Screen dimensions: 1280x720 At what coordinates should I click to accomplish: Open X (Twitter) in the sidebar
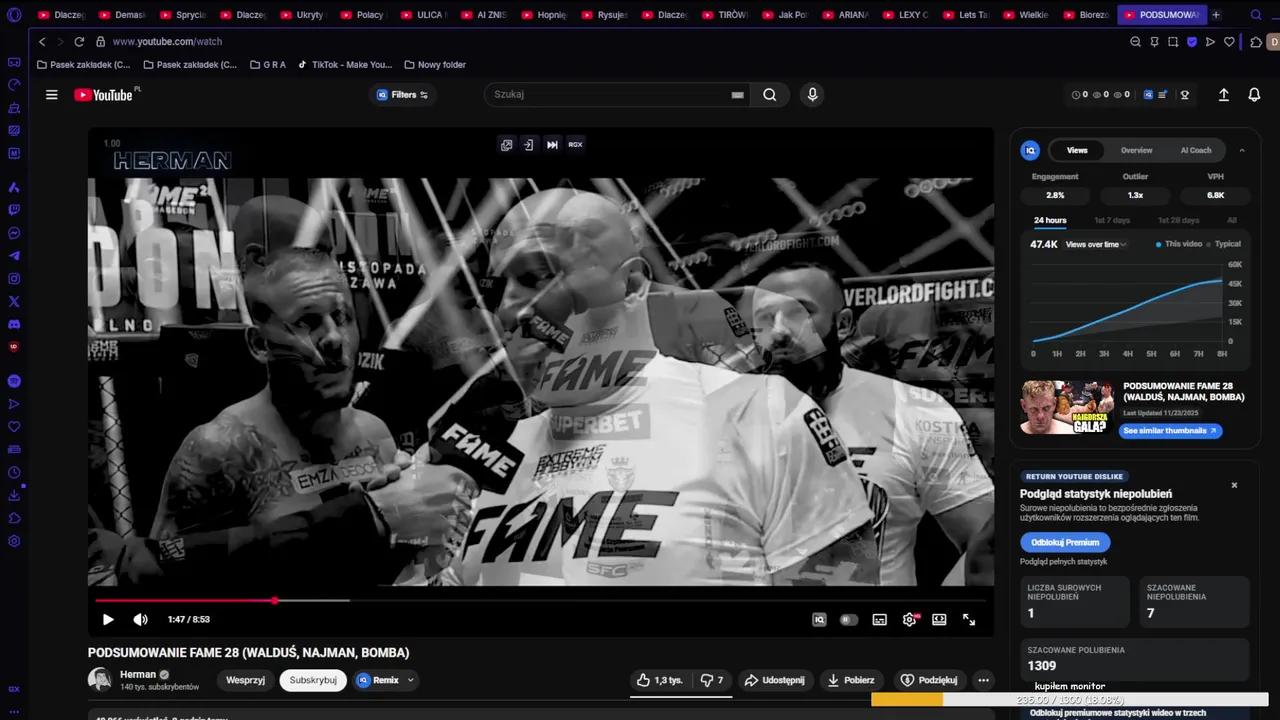tap(14, 301)
